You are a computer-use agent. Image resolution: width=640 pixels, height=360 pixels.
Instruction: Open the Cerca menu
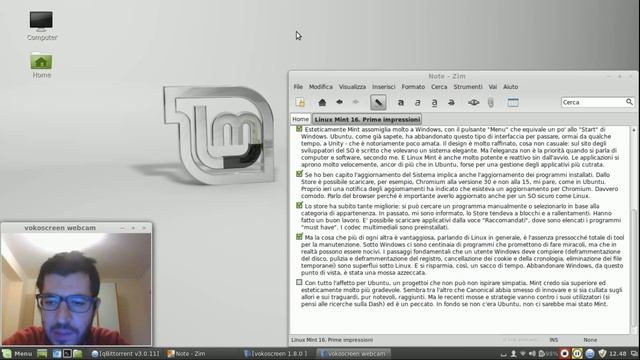coord(439,87)
